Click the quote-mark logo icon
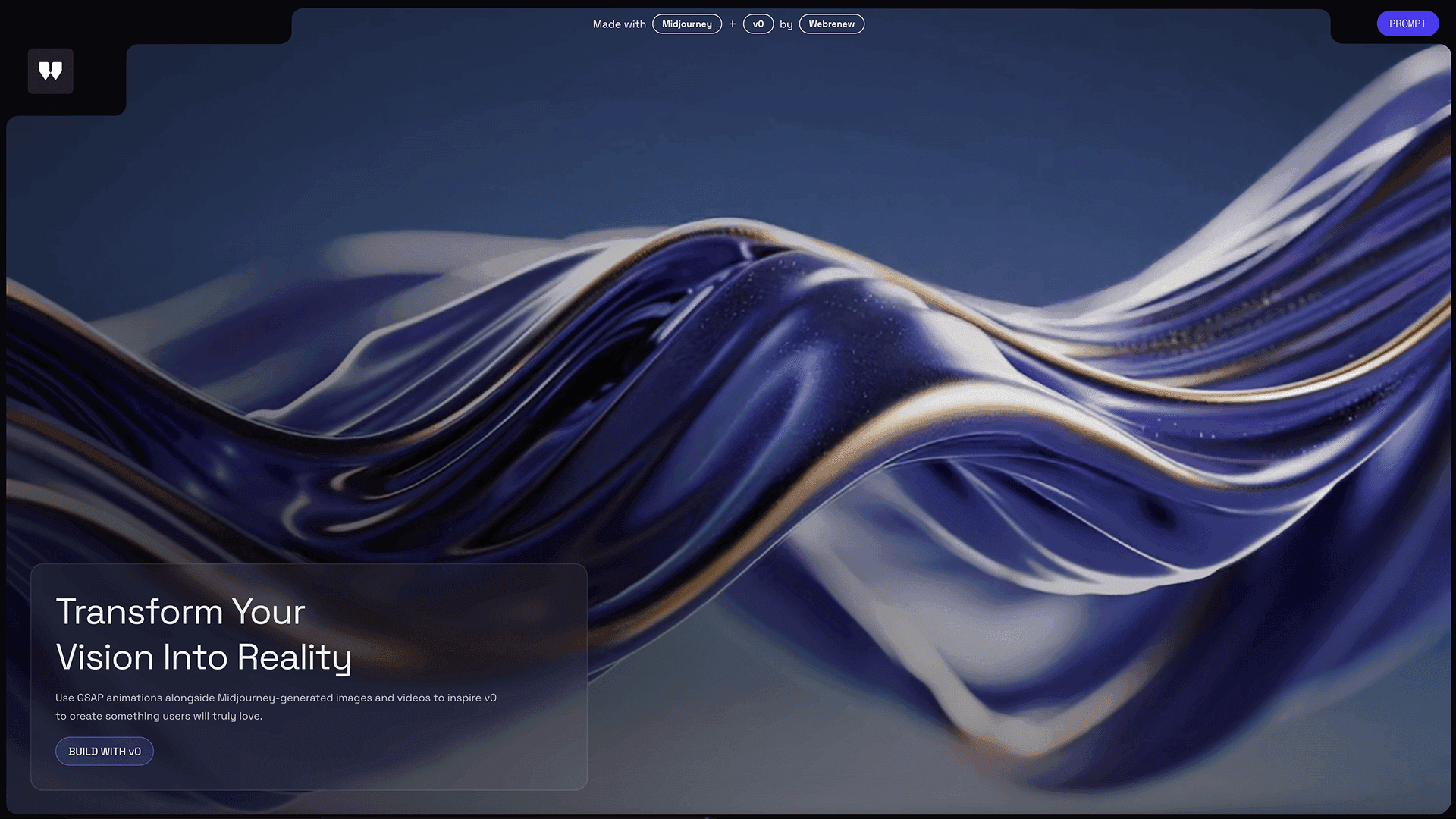 (50, 71)
